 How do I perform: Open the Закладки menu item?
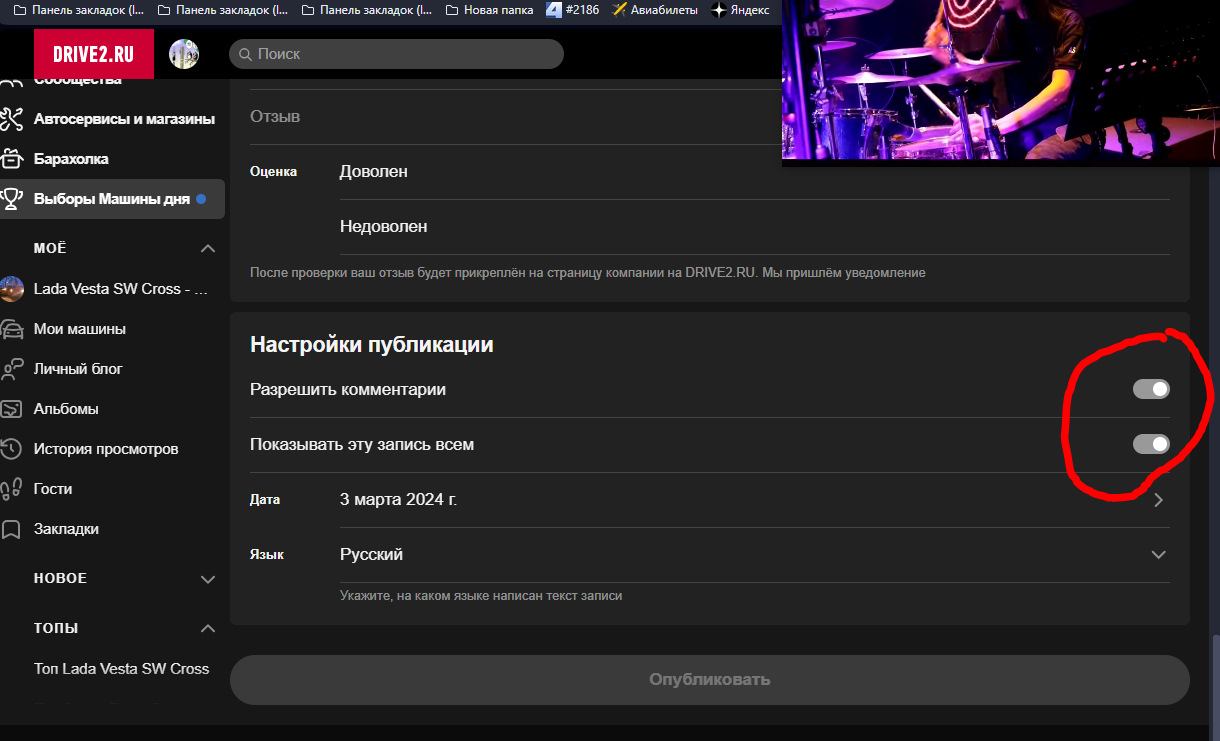point(66,529)
